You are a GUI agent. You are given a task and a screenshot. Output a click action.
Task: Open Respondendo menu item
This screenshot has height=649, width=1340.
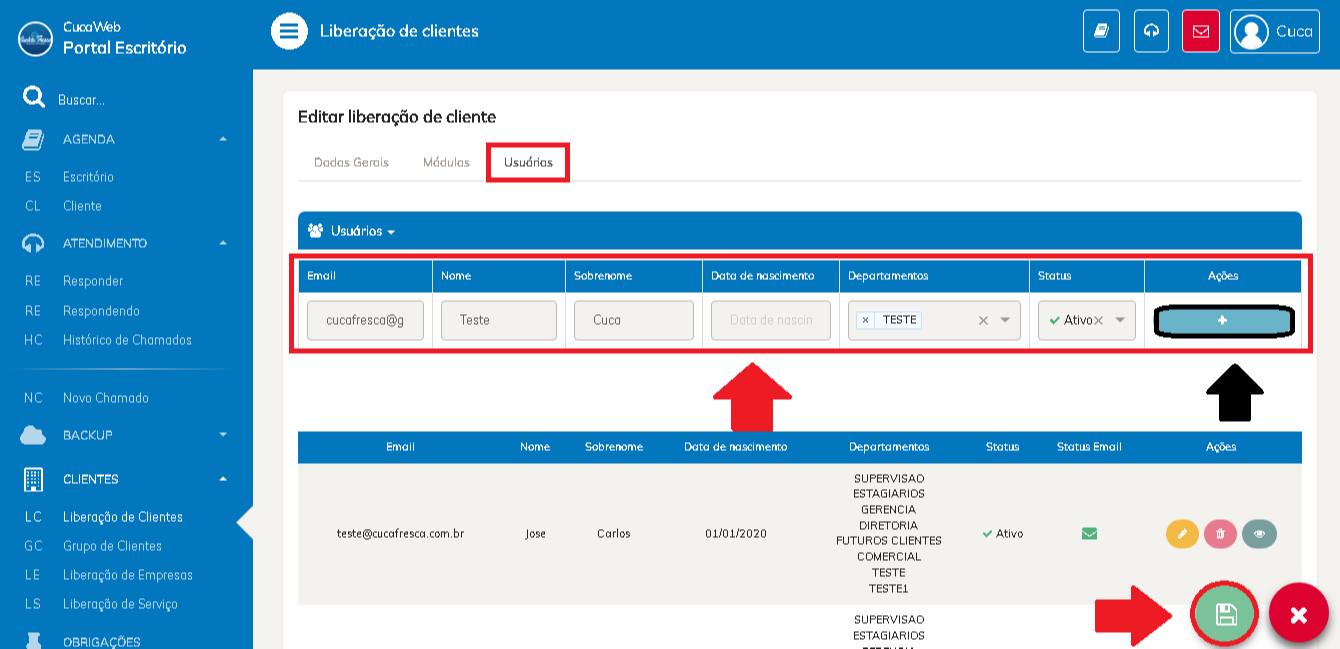101,311
